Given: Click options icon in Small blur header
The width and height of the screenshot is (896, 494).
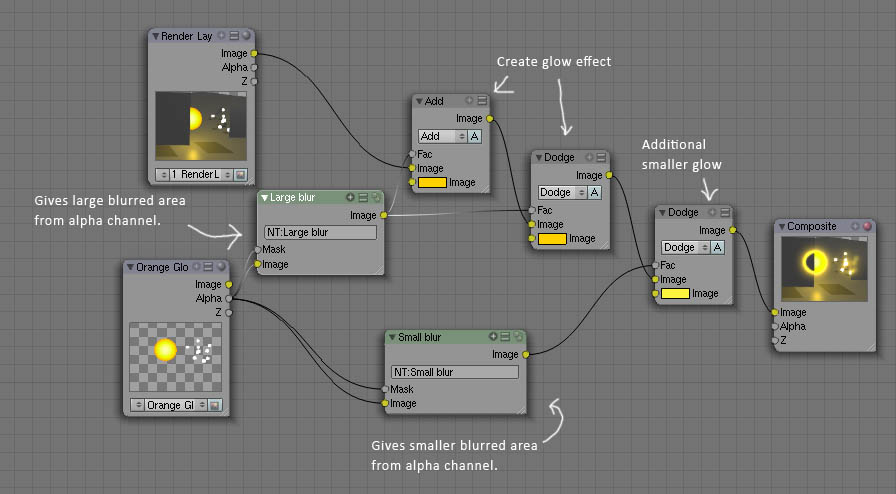Looking at the screenshot, I should (x=505, y=337).
